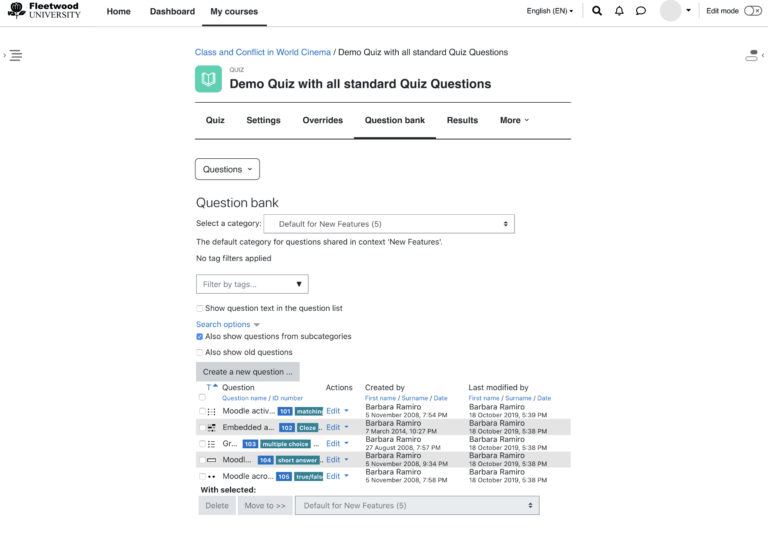Open the course index drawer icon
The height and width of the screenshot is (535, 768).
(x=15, y=56)
